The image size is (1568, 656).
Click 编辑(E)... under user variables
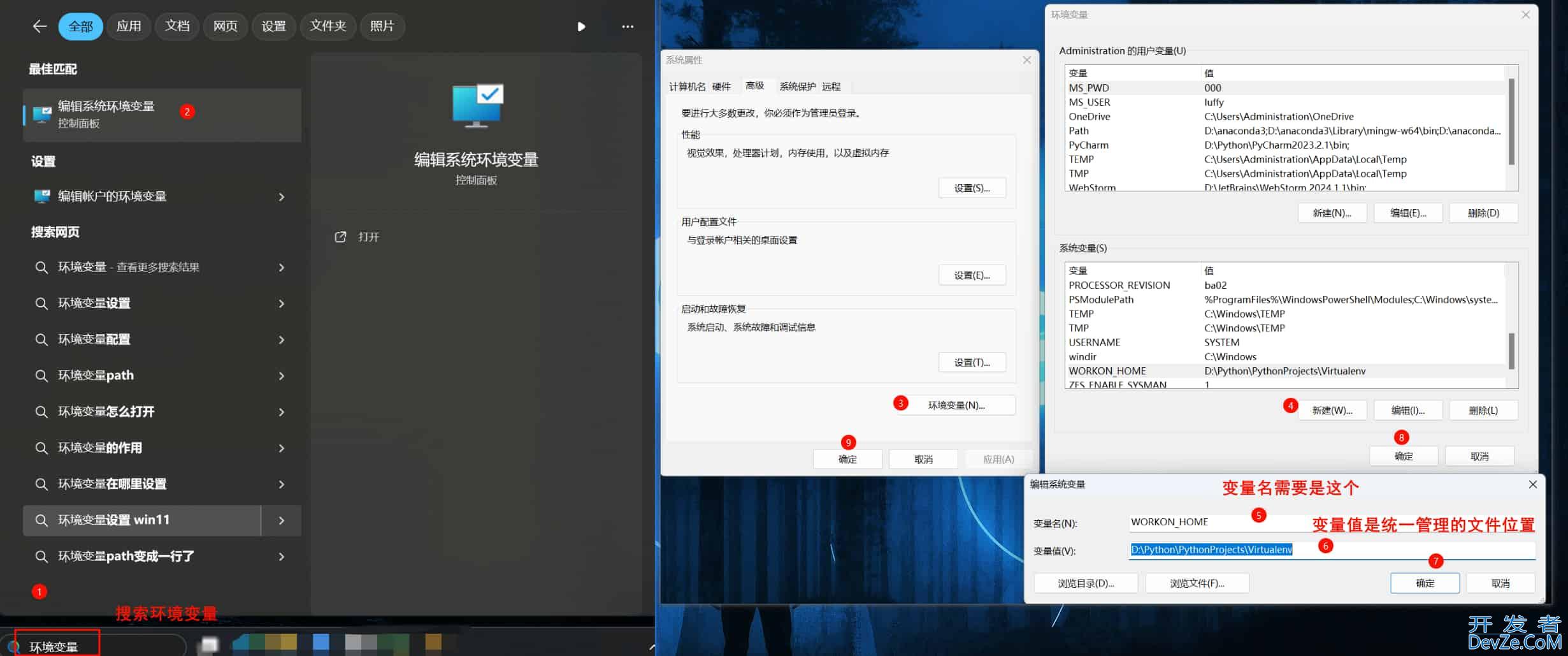tap(1407, 213)
